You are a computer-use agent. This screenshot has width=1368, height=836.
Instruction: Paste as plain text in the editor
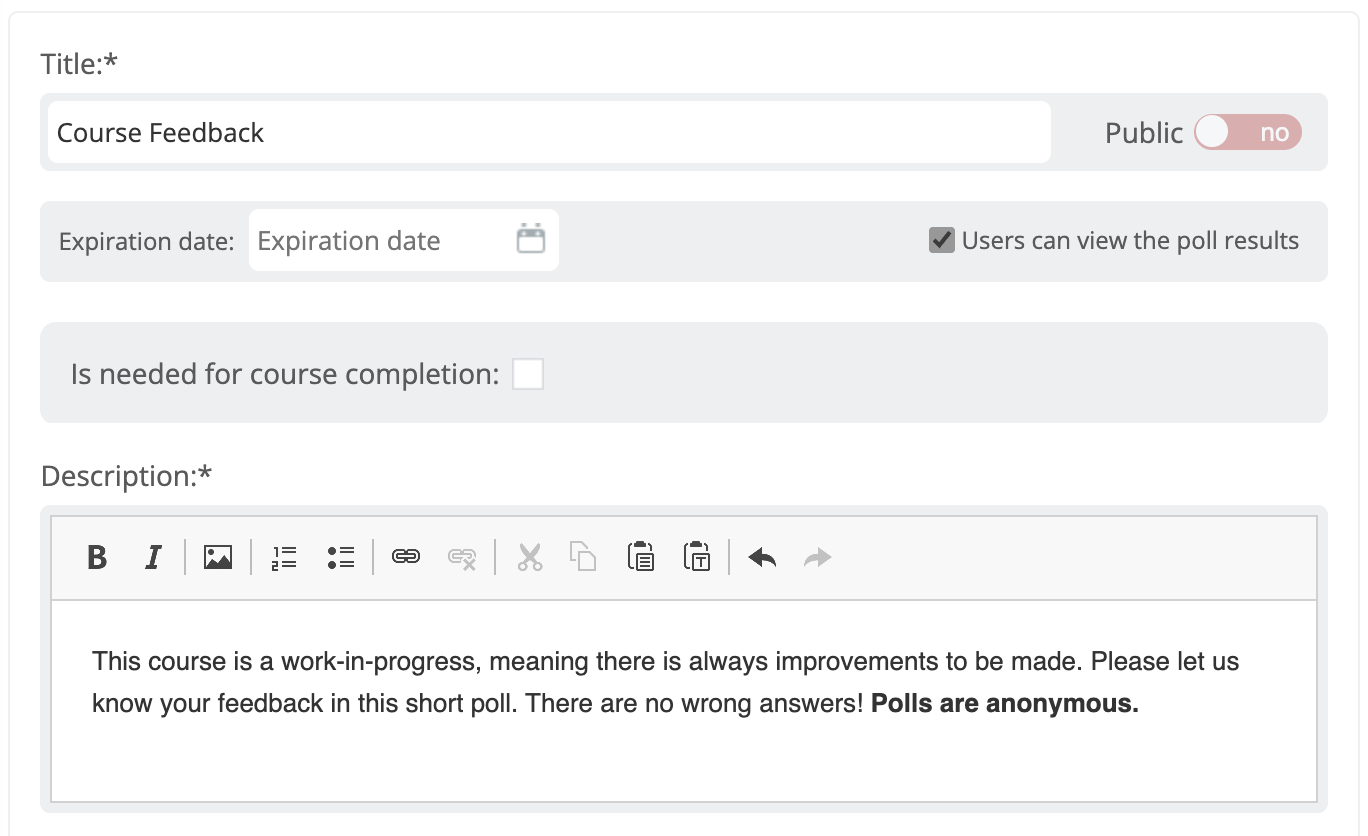(x=696, y=557)
